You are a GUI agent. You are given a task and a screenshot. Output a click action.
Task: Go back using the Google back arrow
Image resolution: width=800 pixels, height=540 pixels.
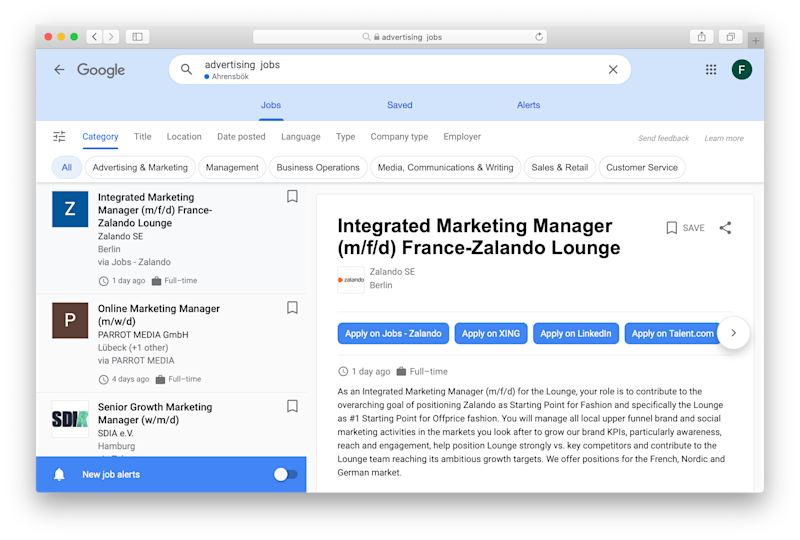click(59, 69)
